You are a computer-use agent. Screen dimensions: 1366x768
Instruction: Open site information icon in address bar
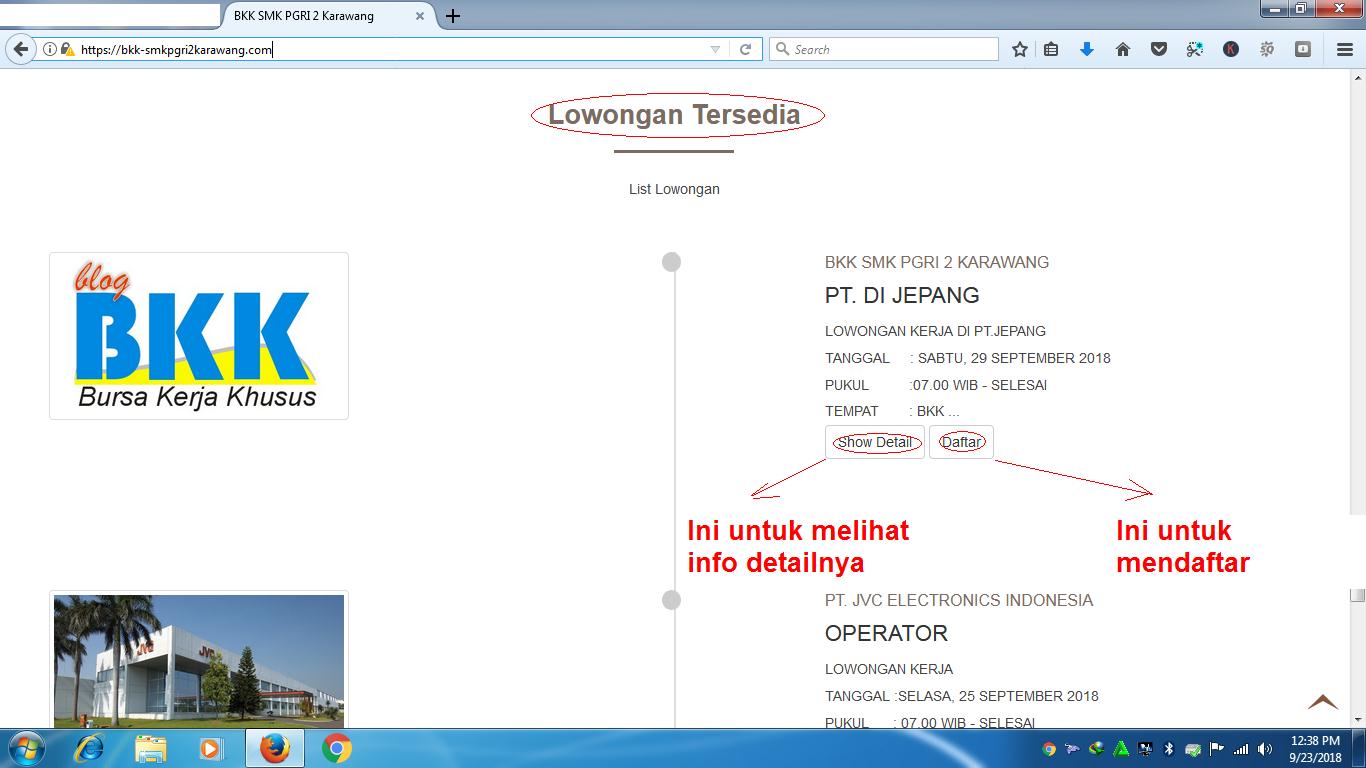coord(49,49)
